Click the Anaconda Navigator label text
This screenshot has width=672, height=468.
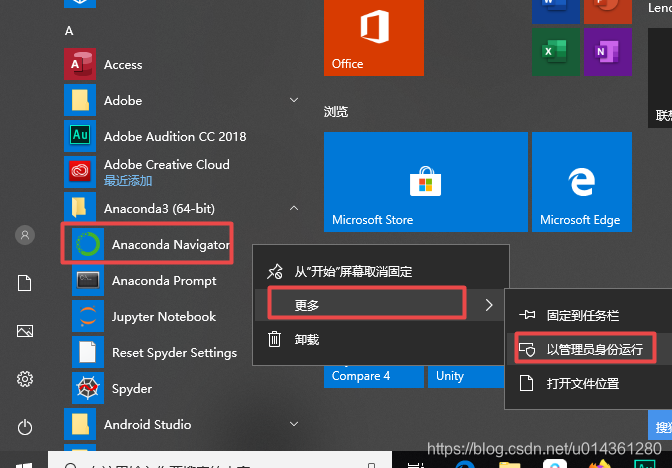(x=171, y=245)
